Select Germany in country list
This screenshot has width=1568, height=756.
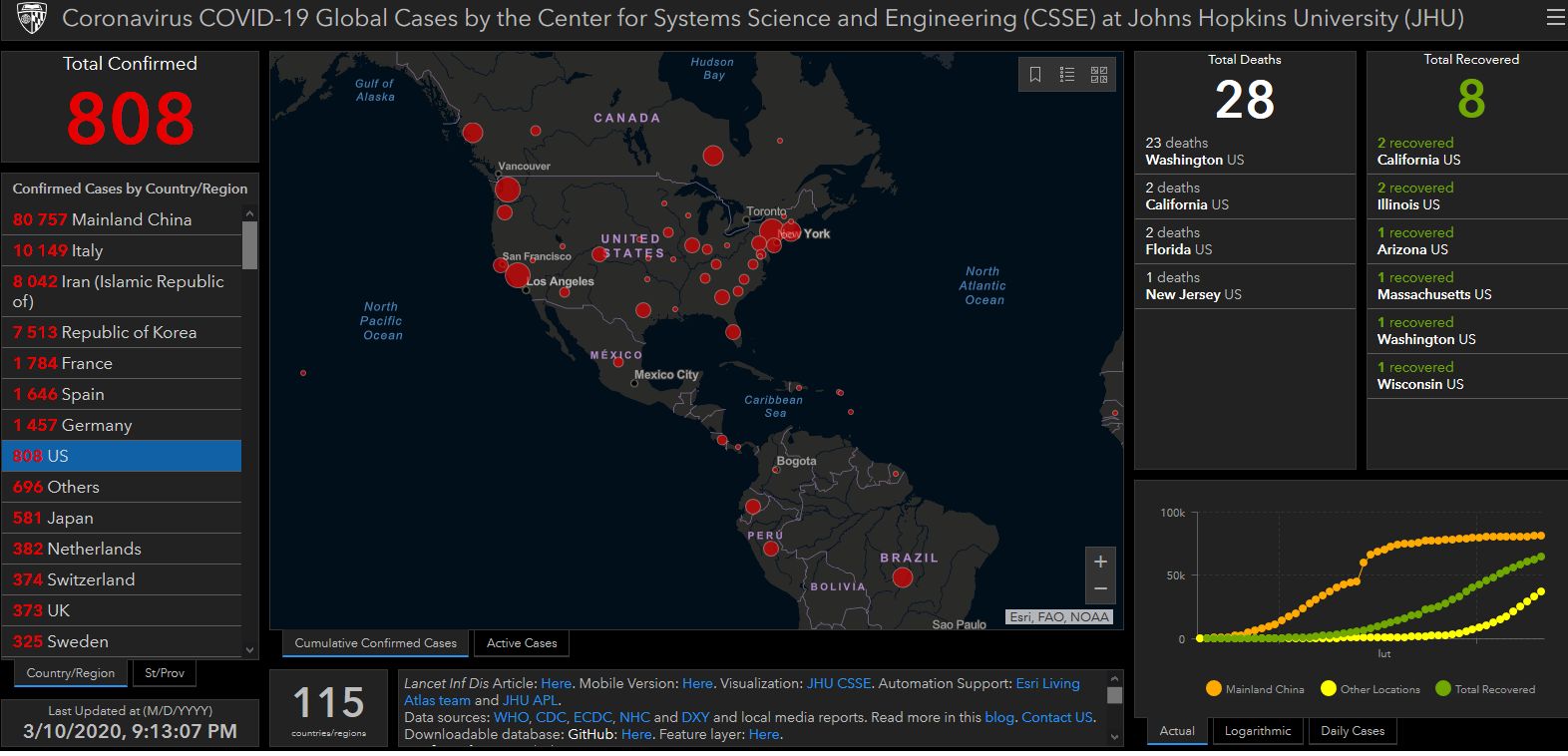(122, 425)
